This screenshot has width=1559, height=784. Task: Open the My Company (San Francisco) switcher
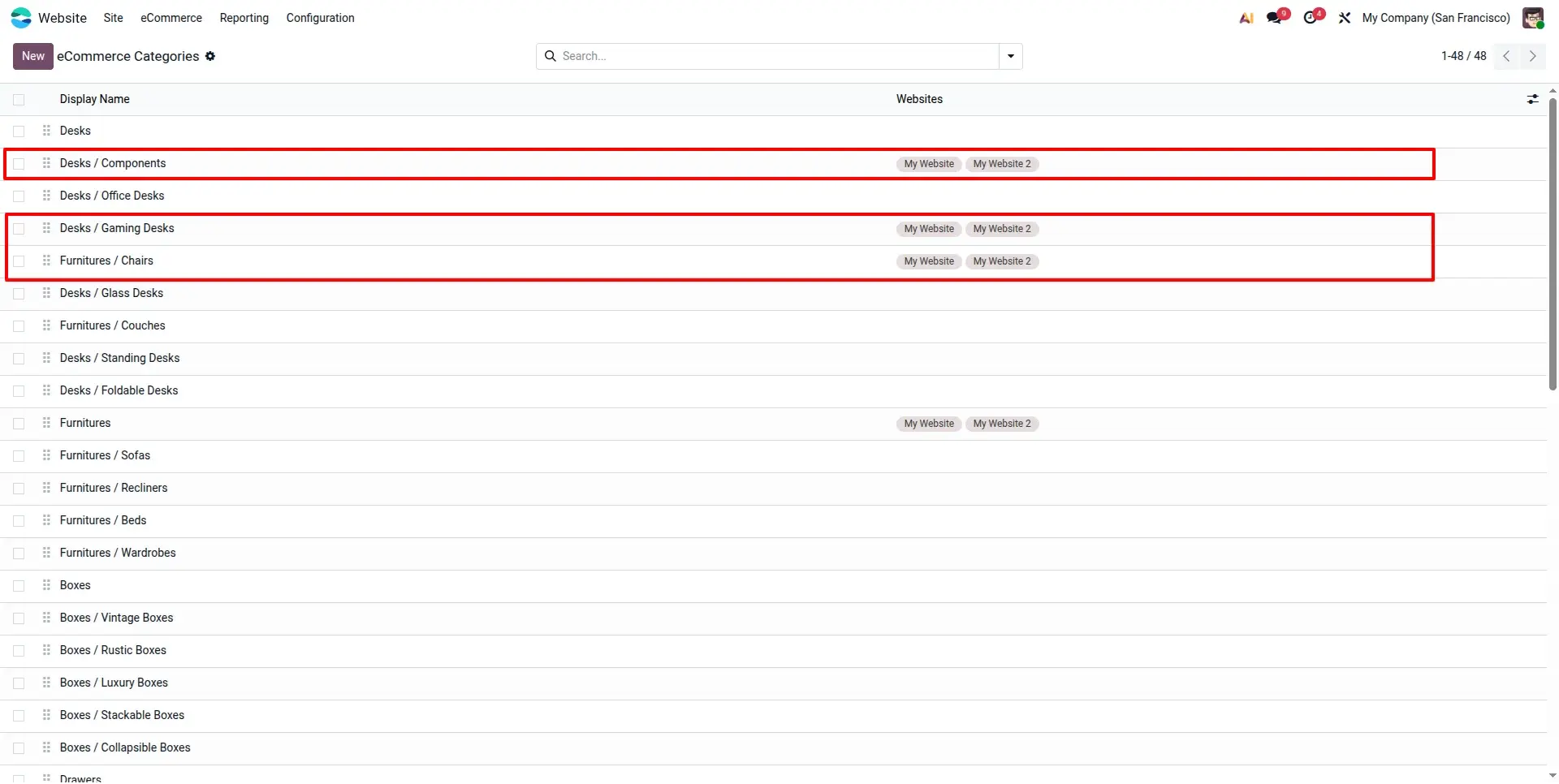pos(1436,18)
